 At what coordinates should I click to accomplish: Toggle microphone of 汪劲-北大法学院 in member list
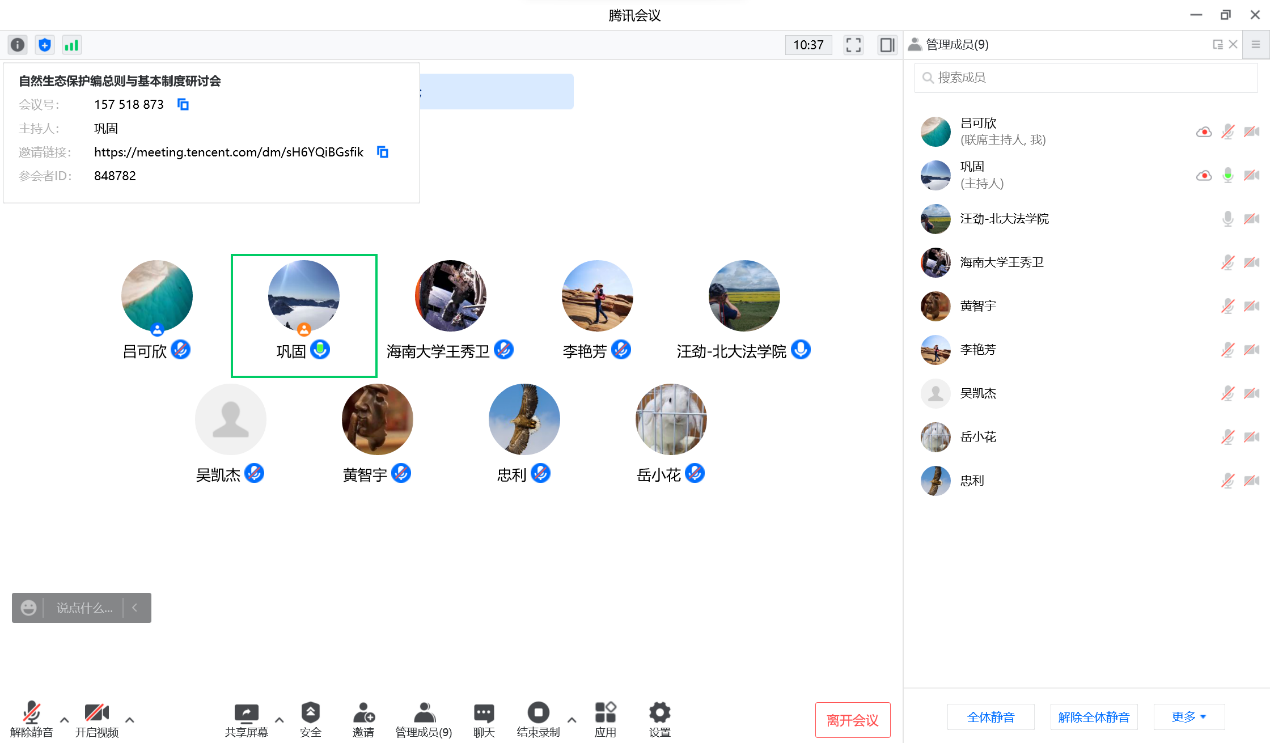tap(1227, 219)
